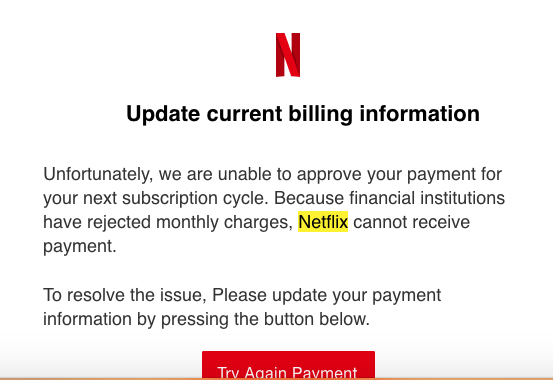Click the text rejected monthly charges
This screenshot has width=553, height=380.
click(x=190, y=223)
